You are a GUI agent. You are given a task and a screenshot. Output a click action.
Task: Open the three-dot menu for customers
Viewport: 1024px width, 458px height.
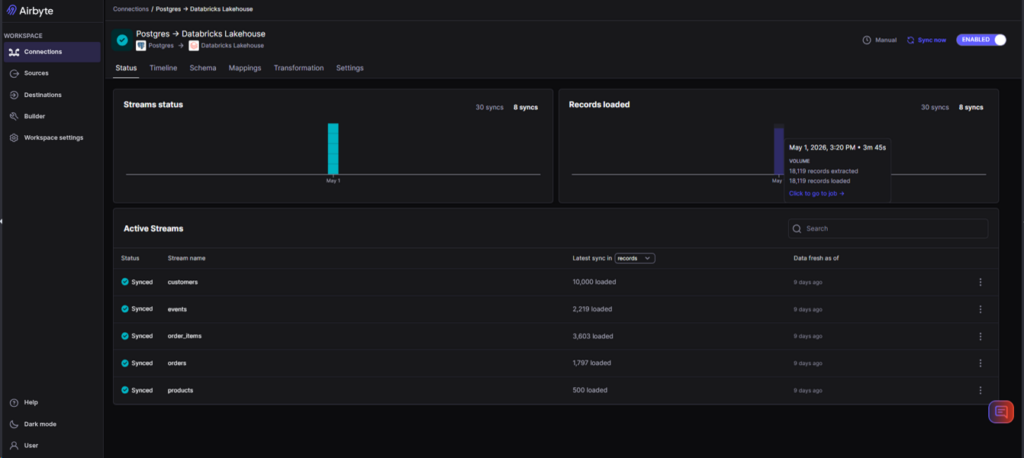click(980, 282)
